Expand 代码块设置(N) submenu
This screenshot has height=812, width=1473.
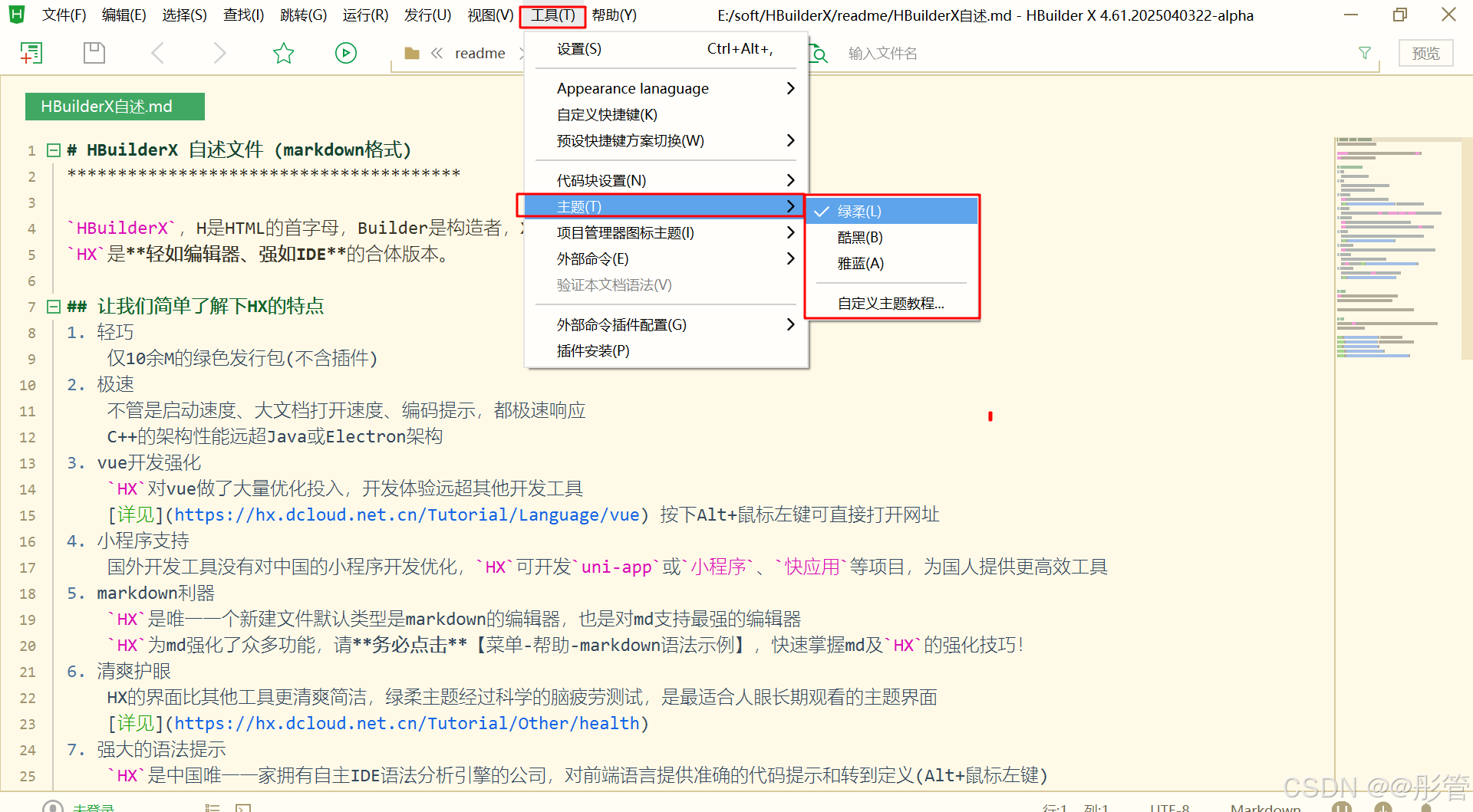click(666, 180)
